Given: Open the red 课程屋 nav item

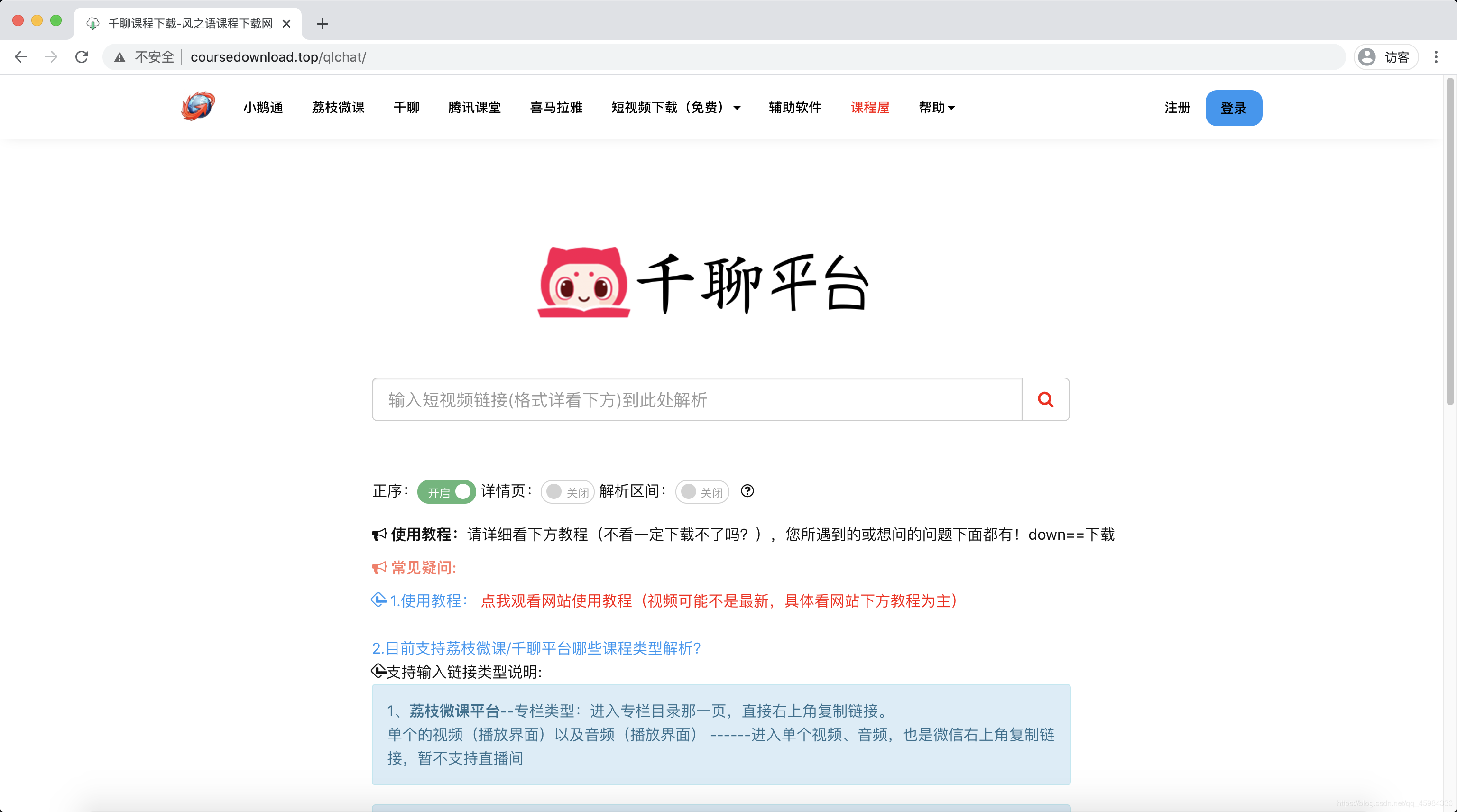Looking at the screenshot, I should click(870, 108).
